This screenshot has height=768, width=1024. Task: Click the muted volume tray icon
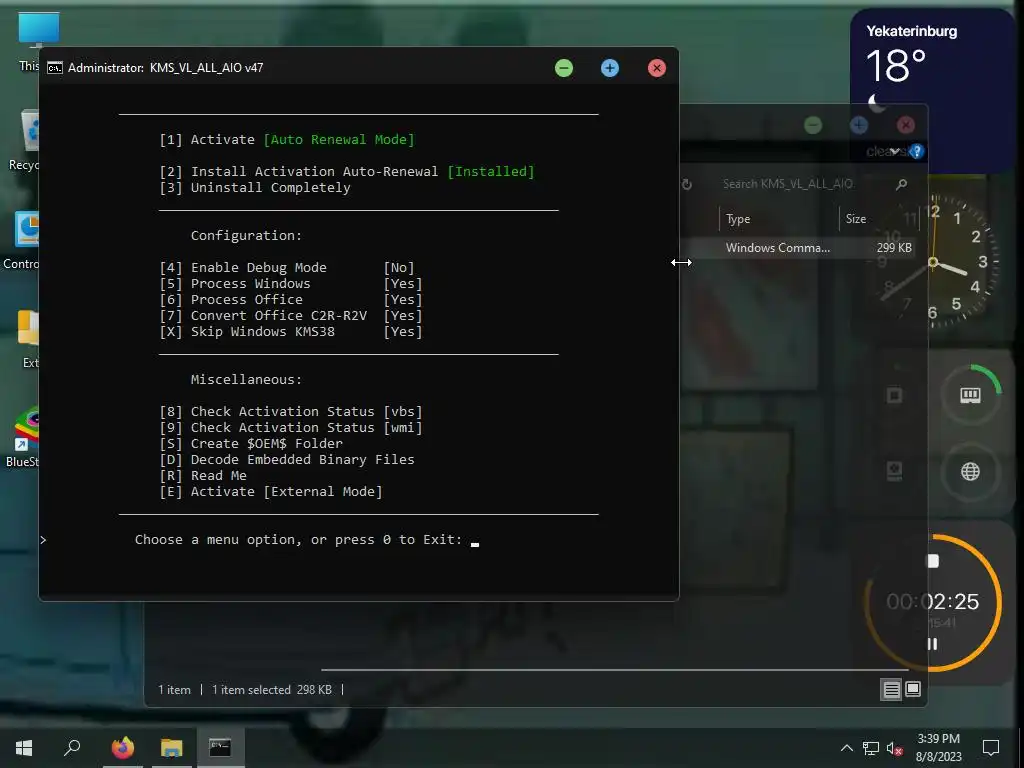click(895, 748)
